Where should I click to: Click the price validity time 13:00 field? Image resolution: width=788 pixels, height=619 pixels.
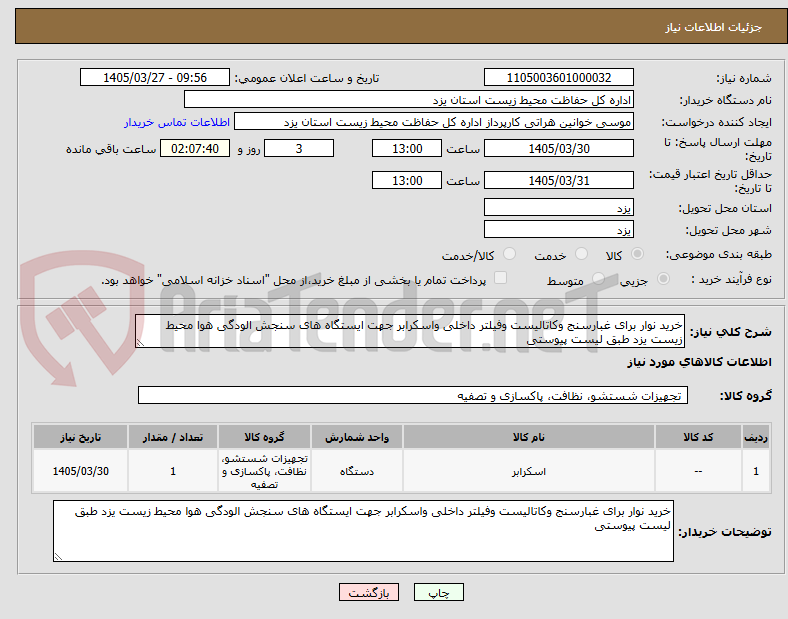(407, 180)
